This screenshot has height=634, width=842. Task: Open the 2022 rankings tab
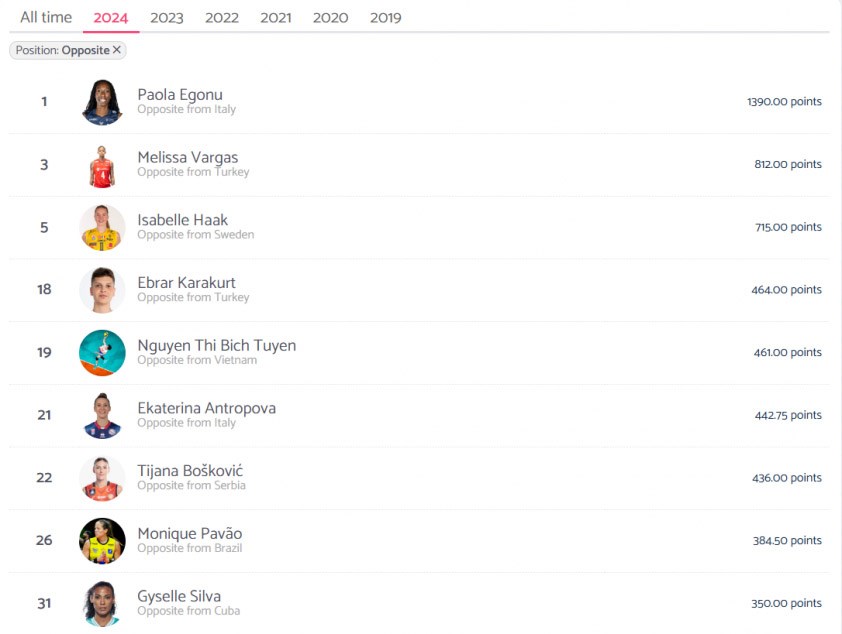[x=221, y=17]
